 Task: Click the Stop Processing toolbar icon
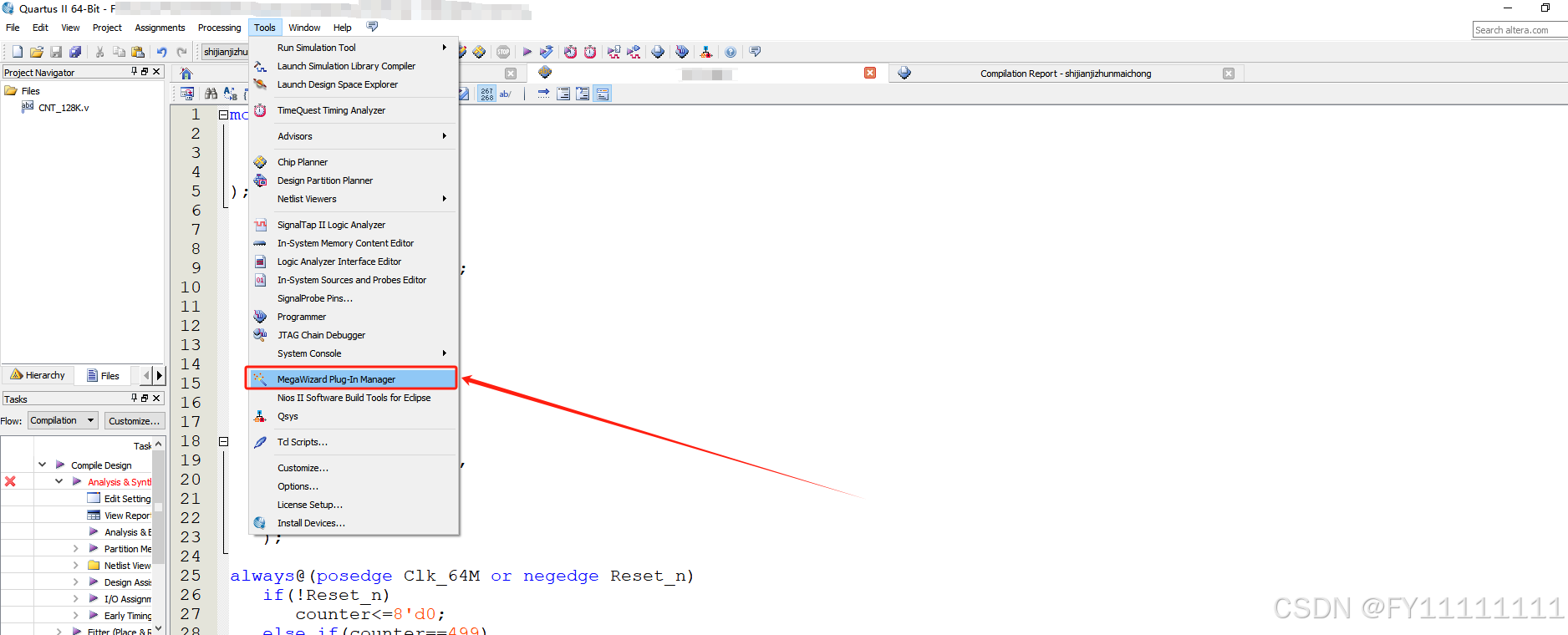503,52
